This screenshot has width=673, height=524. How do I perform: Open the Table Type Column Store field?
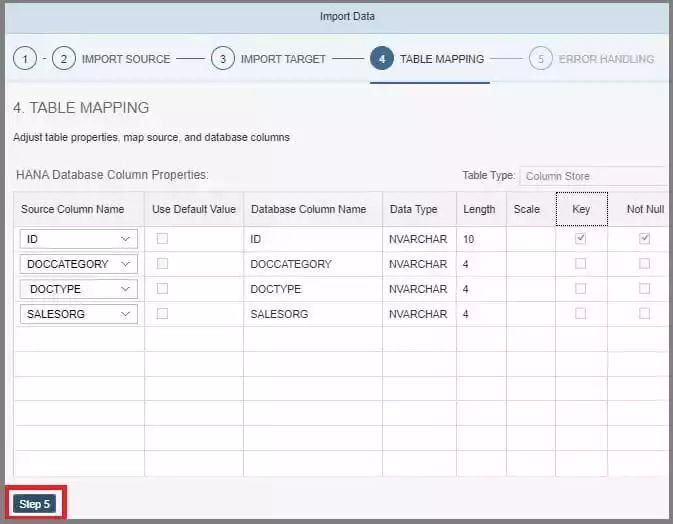[x=594, y=176]
